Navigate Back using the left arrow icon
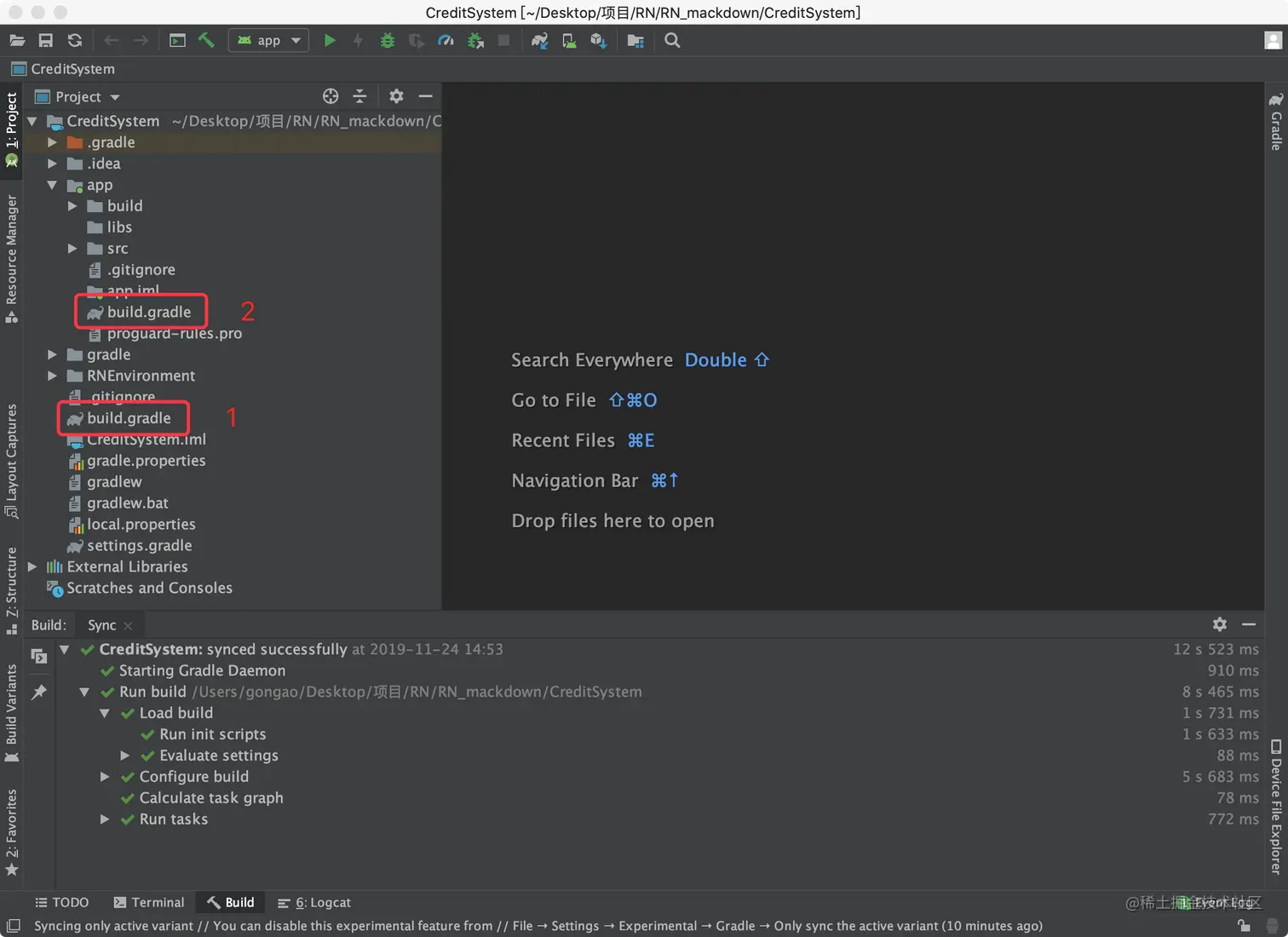Image resolution: width=1288 pixels, height=937 pixels. 111,40
